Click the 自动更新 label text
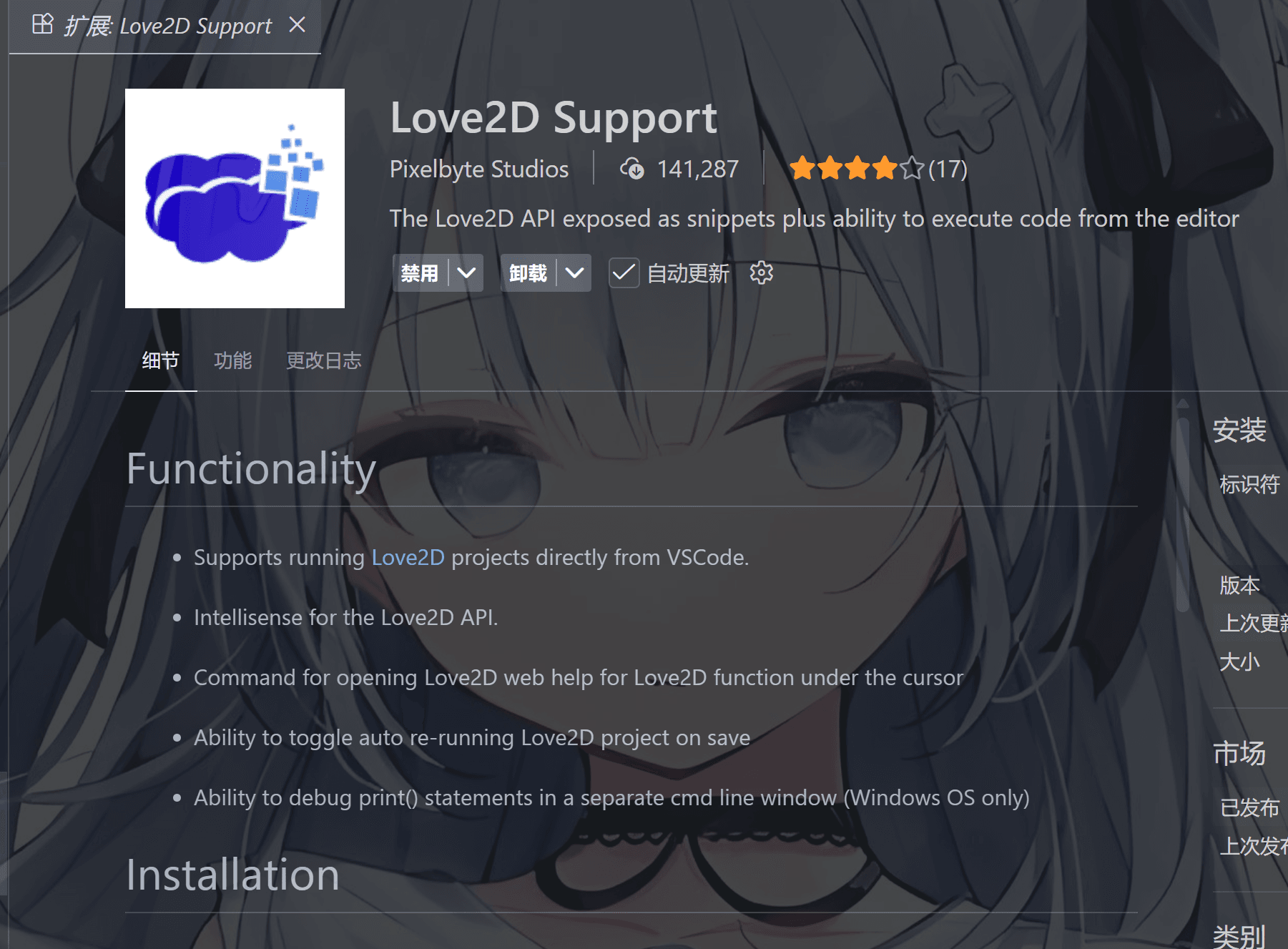 [688, 273]
